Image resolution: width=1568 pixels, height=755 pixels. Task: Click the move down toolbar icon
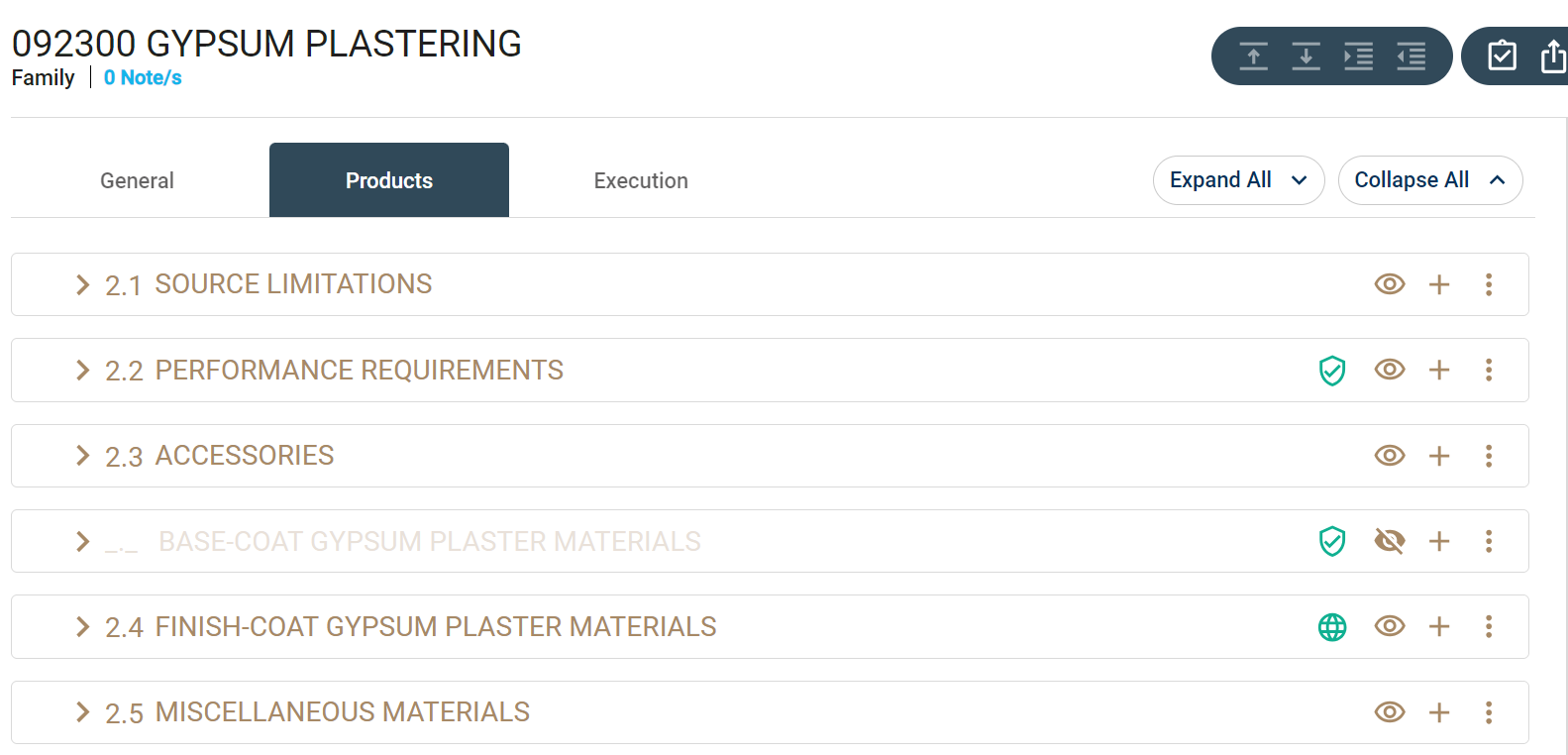point(1306,56)
